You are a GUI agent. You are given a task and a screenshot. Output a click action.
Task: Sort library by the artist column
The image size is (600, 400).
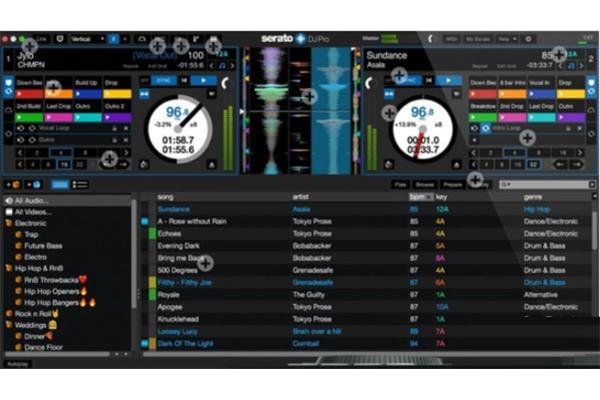(300, 197)
